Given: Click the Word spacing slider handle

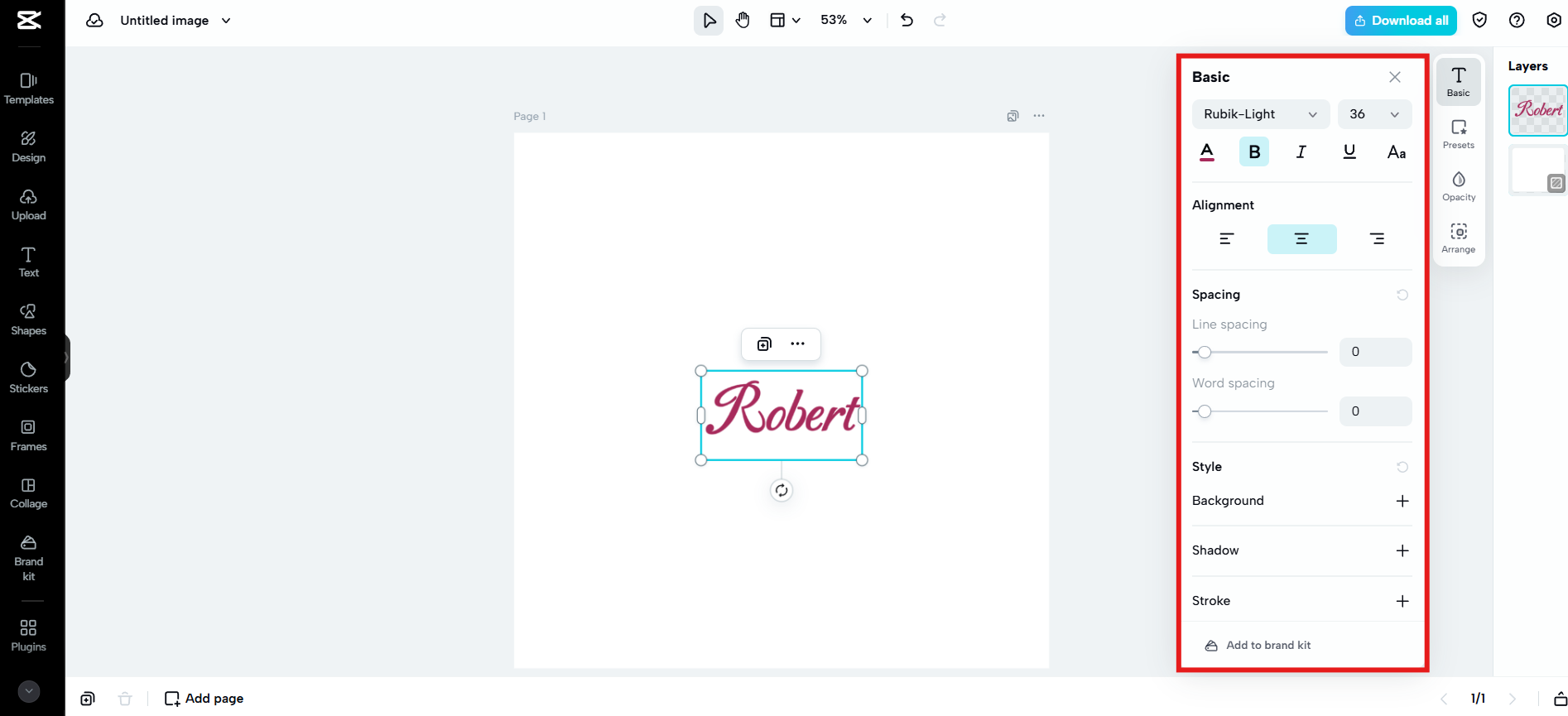Looking at the screenshot, I should [x=1205, y=411].
